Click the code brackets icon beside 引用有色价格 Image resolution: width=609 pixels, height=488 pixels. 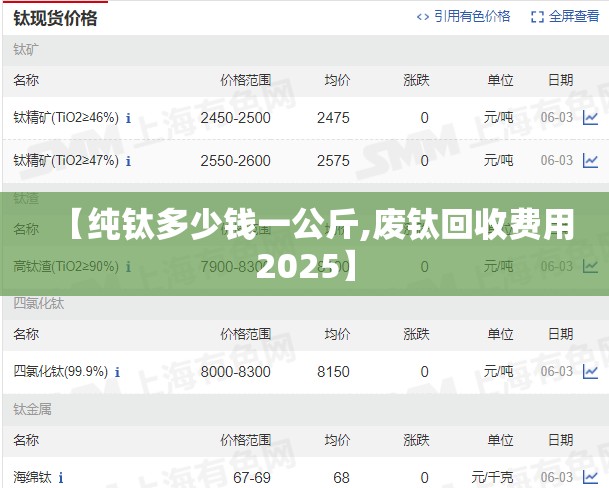tap(423, 17)
